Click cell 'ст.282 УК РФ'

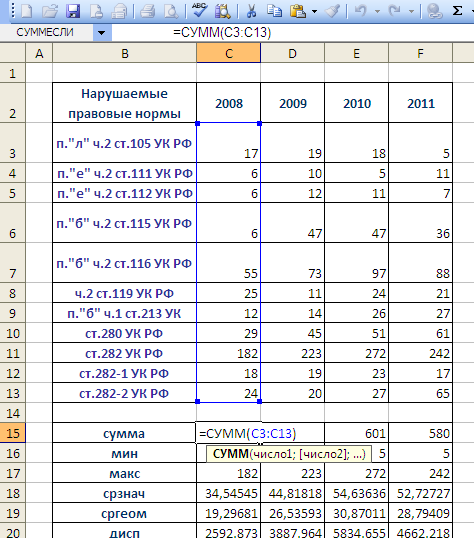coord(125,353)
